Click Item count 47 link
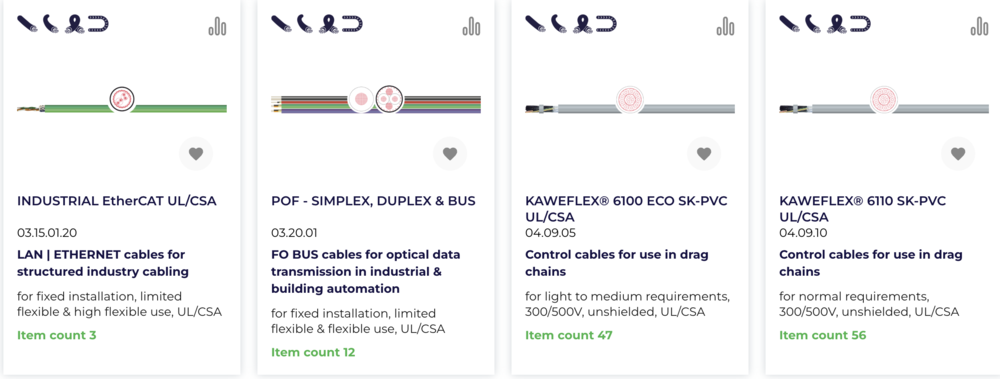 coord(569,335)
